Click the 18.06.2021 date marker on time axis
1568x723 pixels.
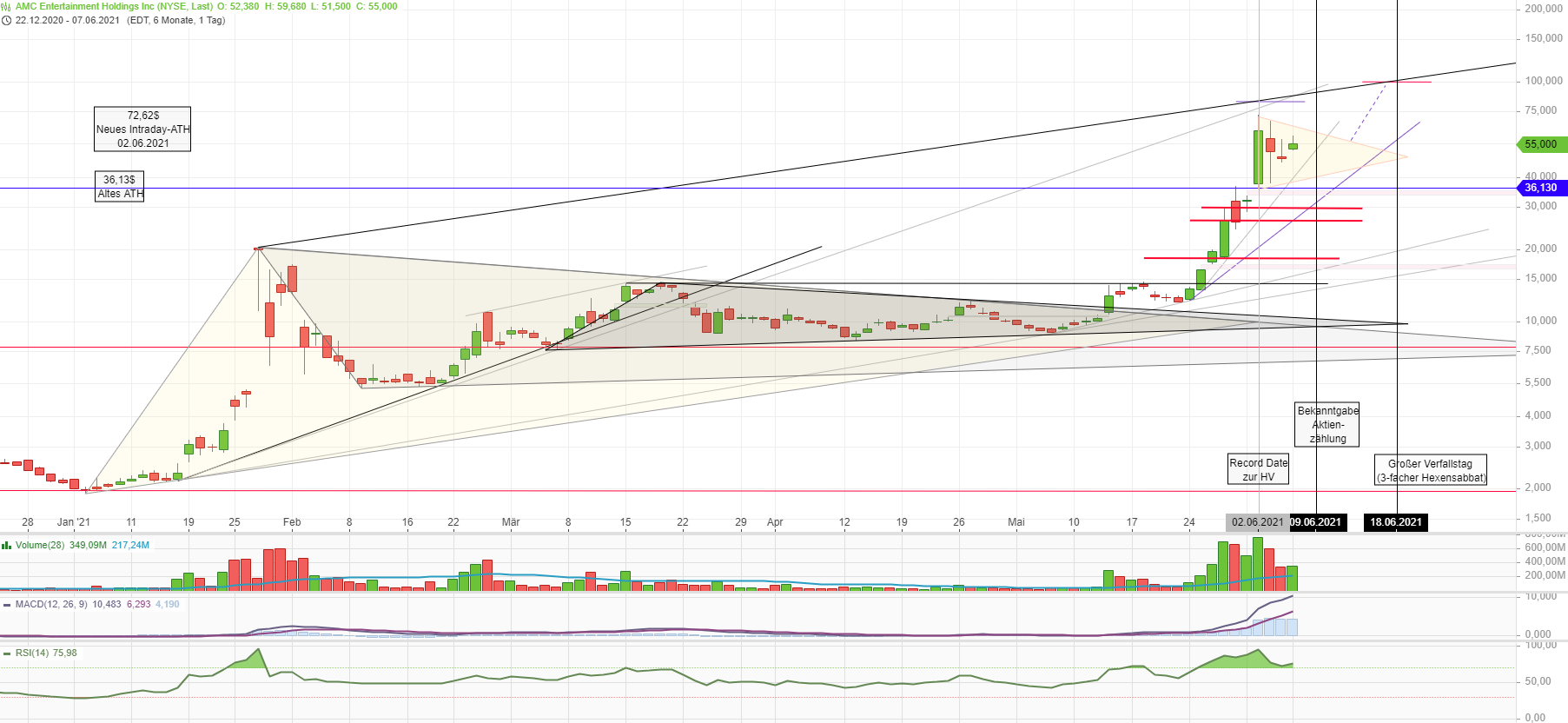tap(1396, 522)
